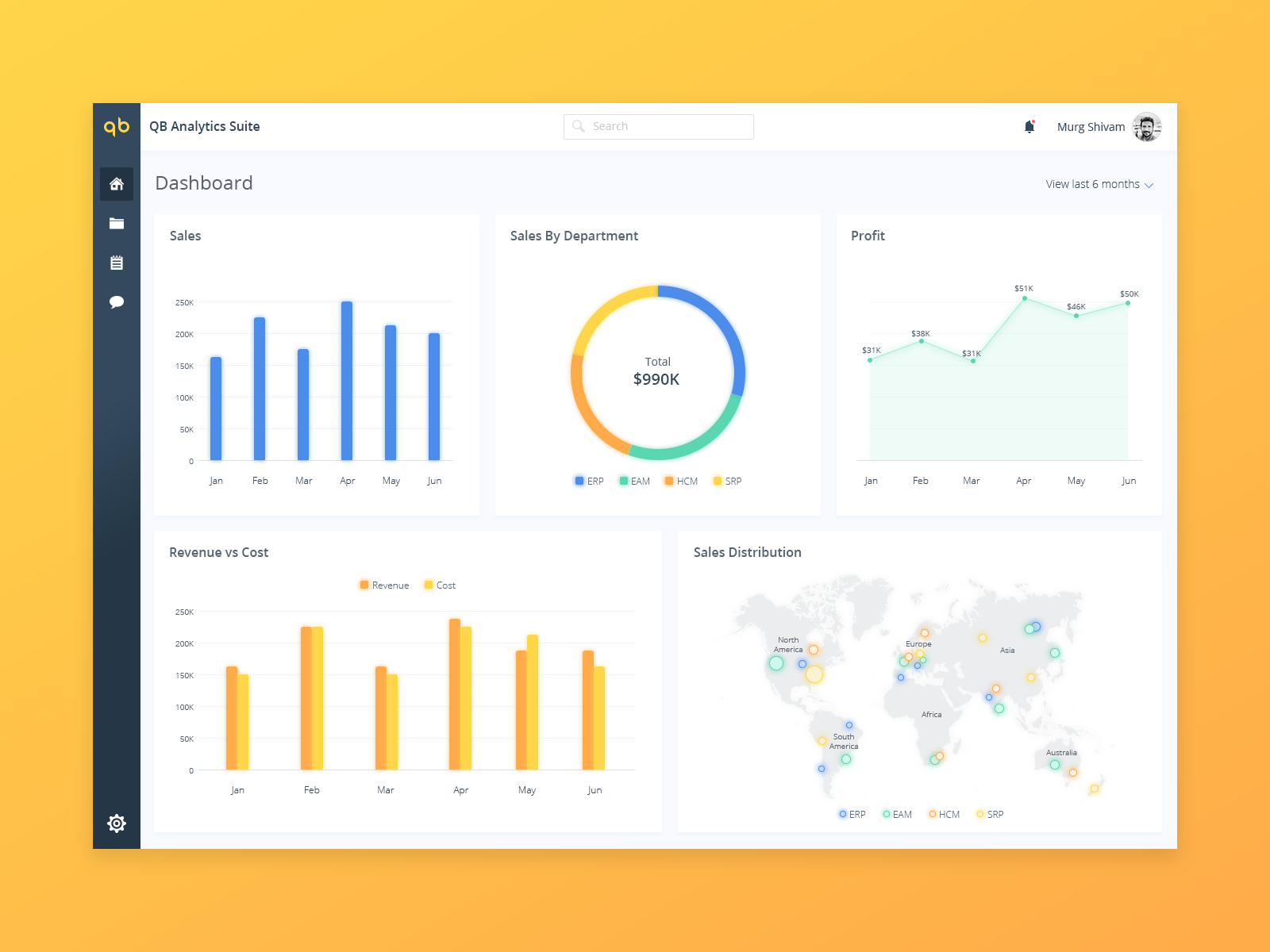This screenshot has width=1270, height=952.
Task: Open Settings via the gear icon
Action: coord(117,823)
